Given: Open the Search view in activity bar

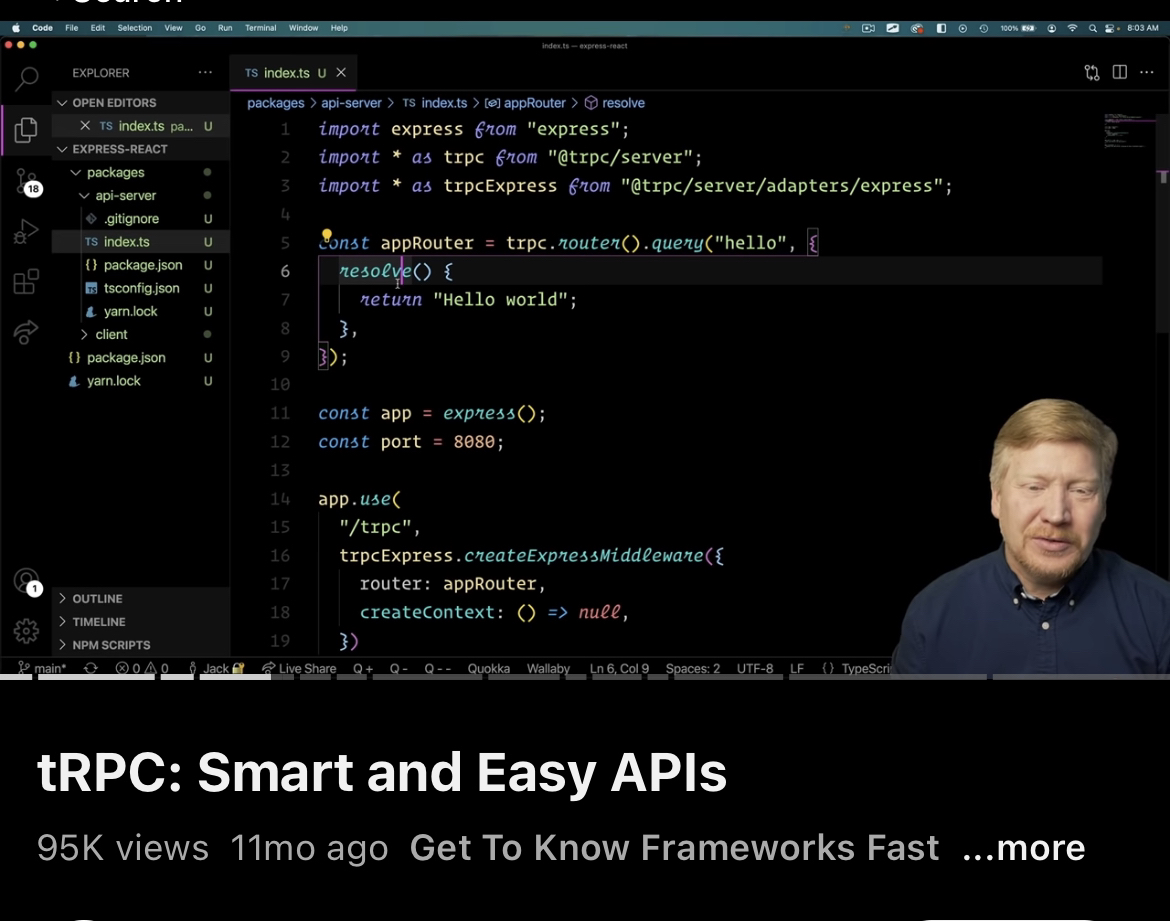Looking at the screenshot, I should click(x=27, y=78).
